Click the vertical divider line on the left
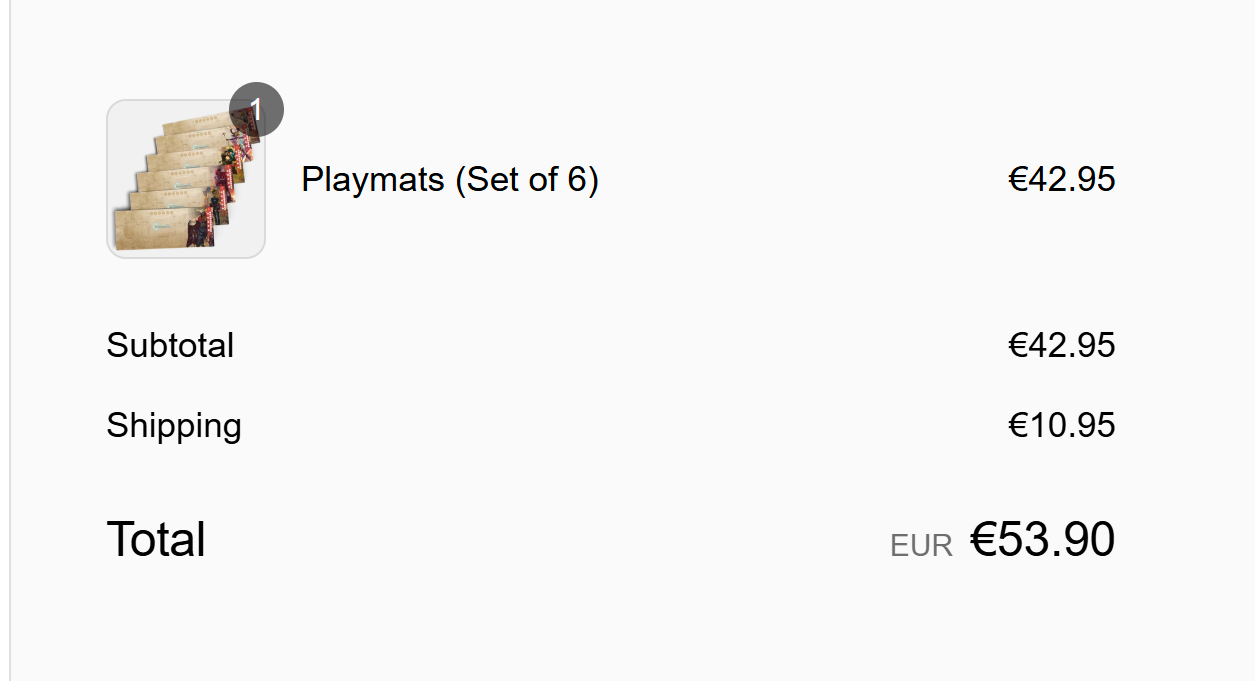Screen dimensions: 1255x681 click(10, 340)
